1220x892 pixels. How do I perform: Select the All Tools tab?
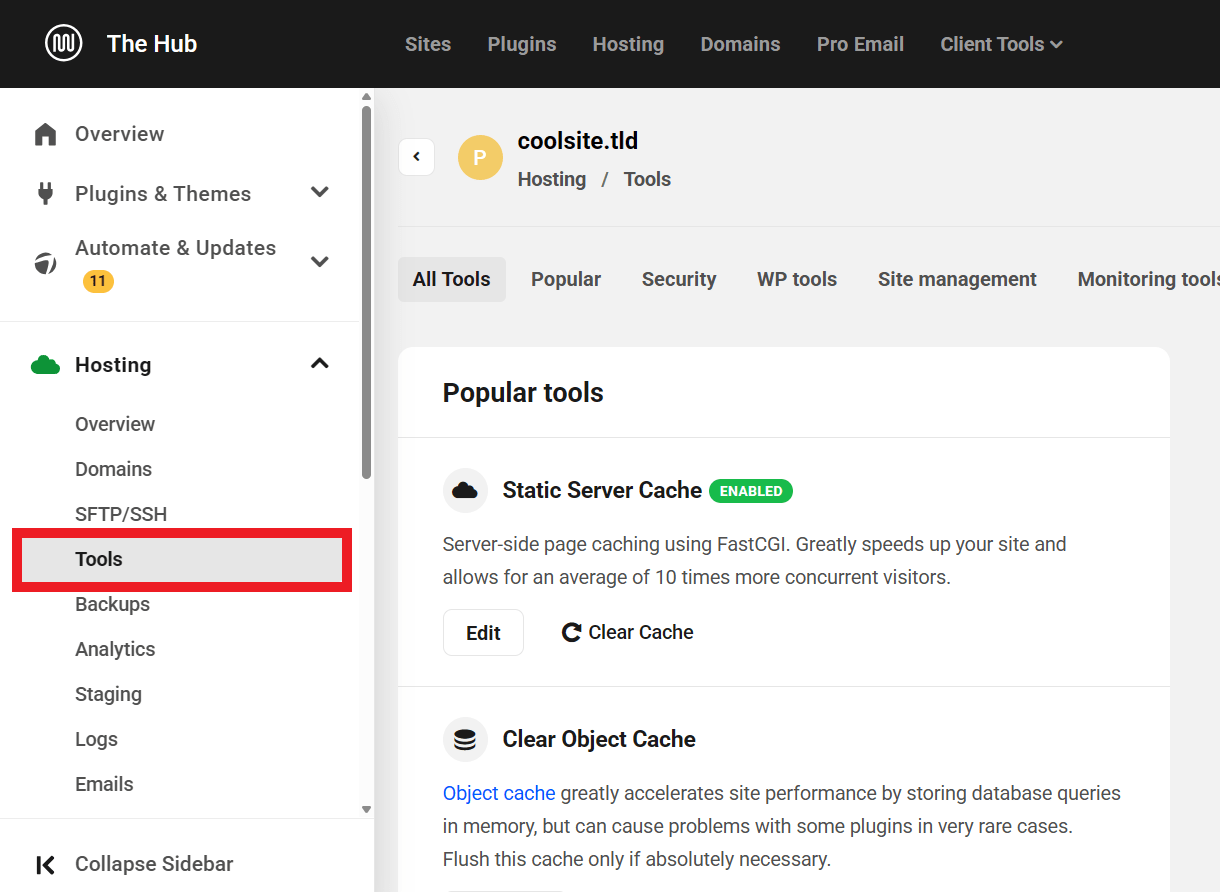[x=452, y=279]
